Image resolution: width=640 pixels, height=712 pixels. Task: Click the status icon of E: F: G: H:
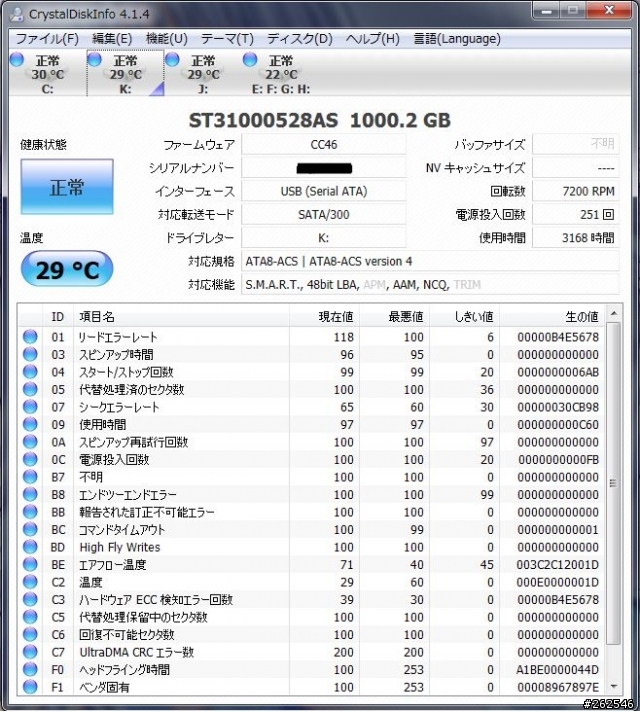[250, 59]
